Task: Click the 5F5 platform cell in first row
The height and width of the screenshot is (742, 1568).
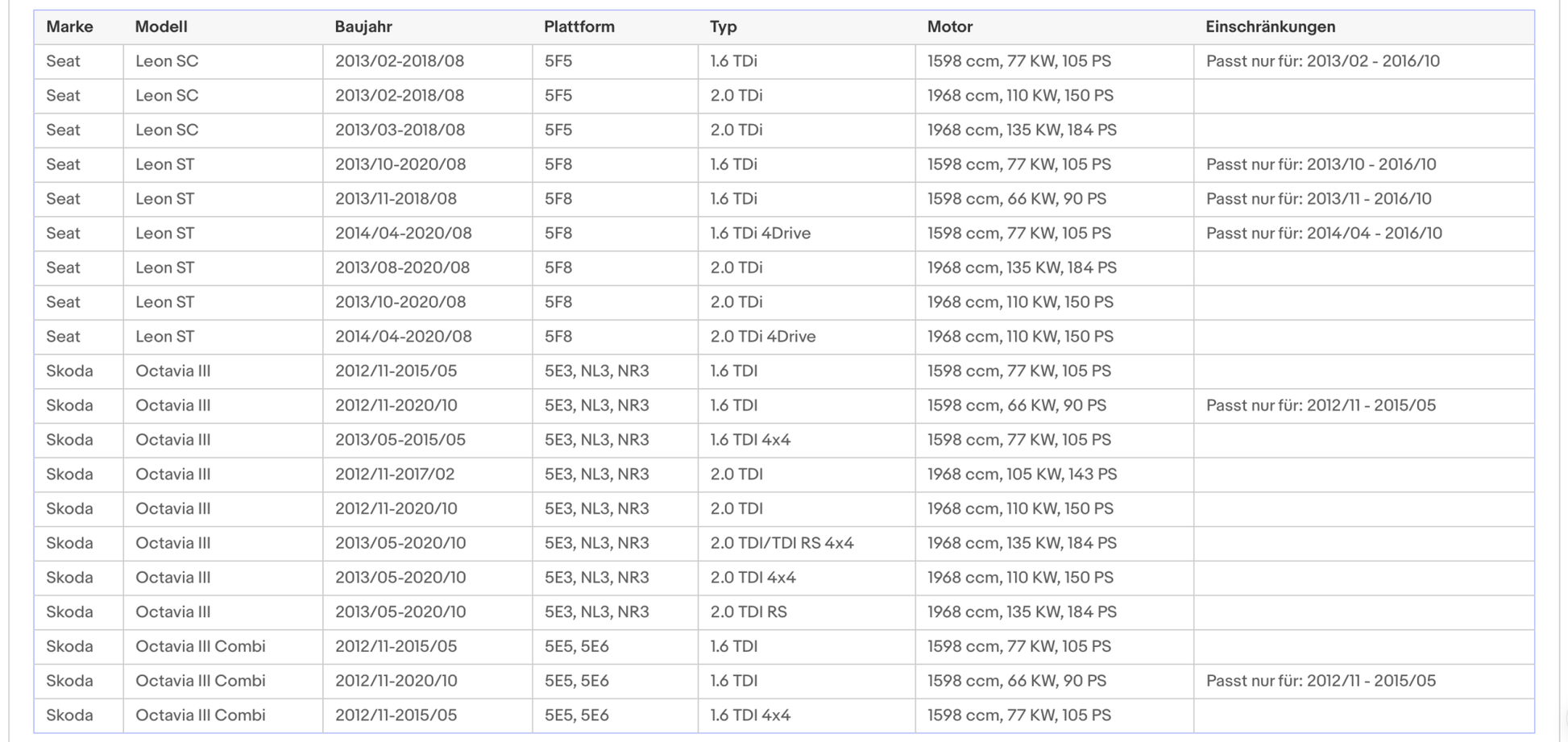Action: pyautogui.click(x=558, y=61)
